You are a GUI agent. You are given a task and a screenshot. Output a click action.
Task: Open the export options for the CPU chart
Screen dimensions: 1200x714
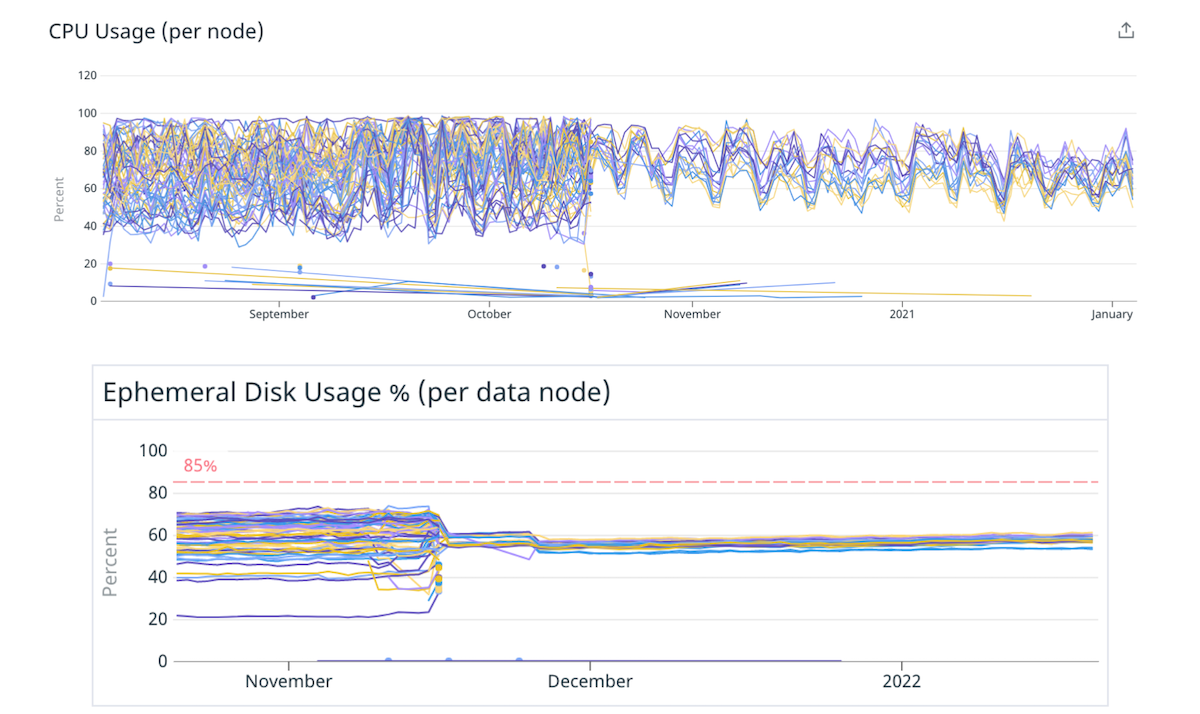[x=1125, y=30]
